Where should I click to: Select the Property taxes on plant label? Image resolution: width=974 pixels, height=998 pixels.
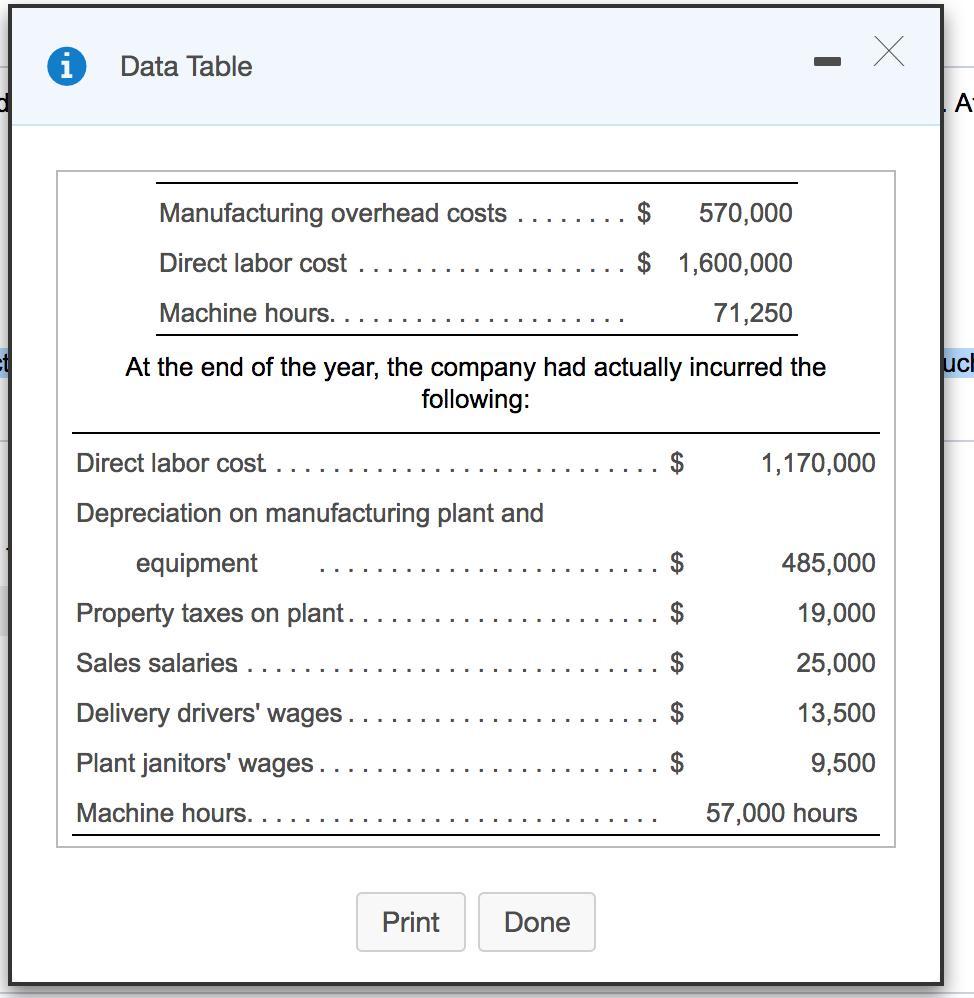[x=210, y=613]
